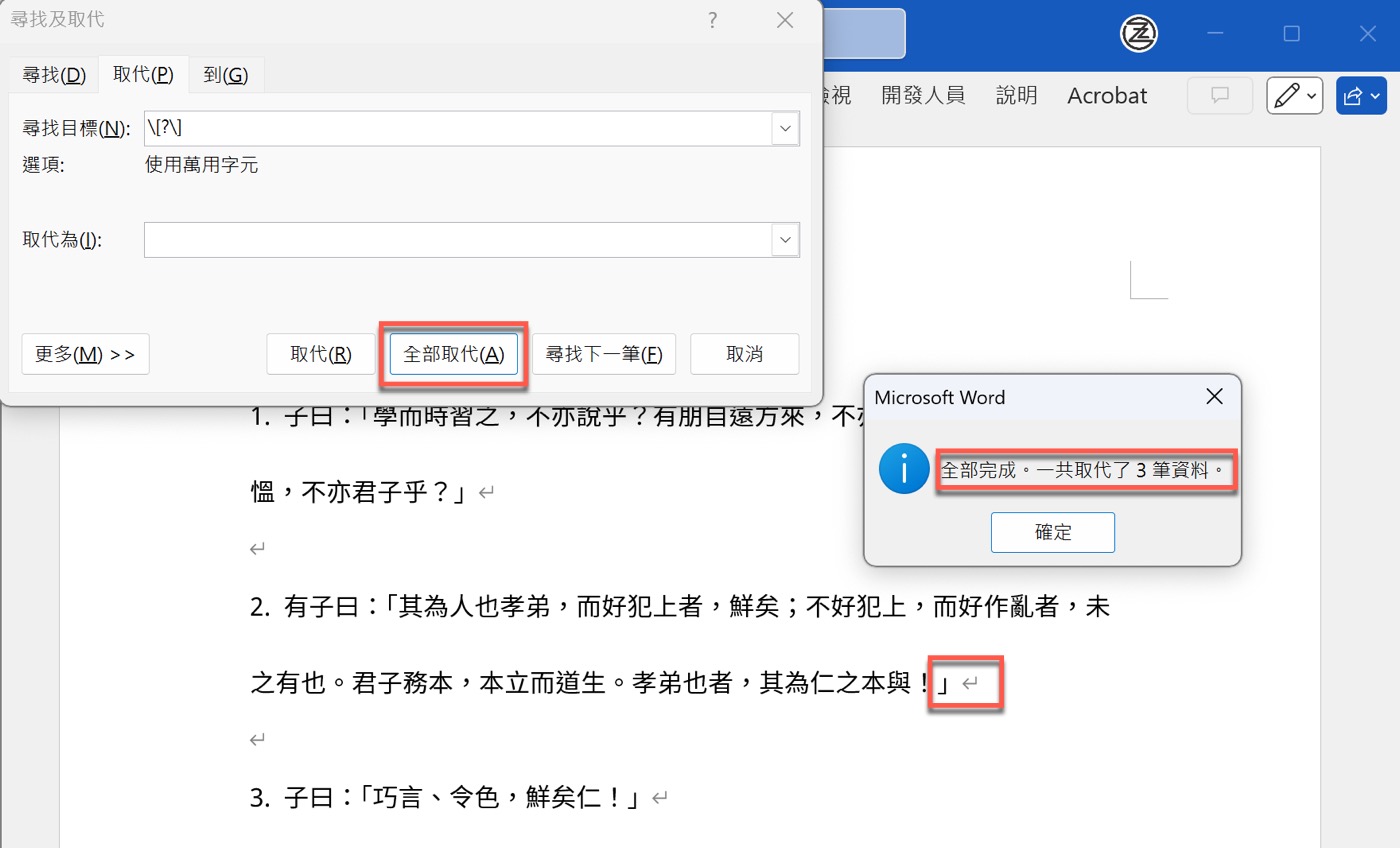Open the blue share button dropdown

pos(1361,95)
